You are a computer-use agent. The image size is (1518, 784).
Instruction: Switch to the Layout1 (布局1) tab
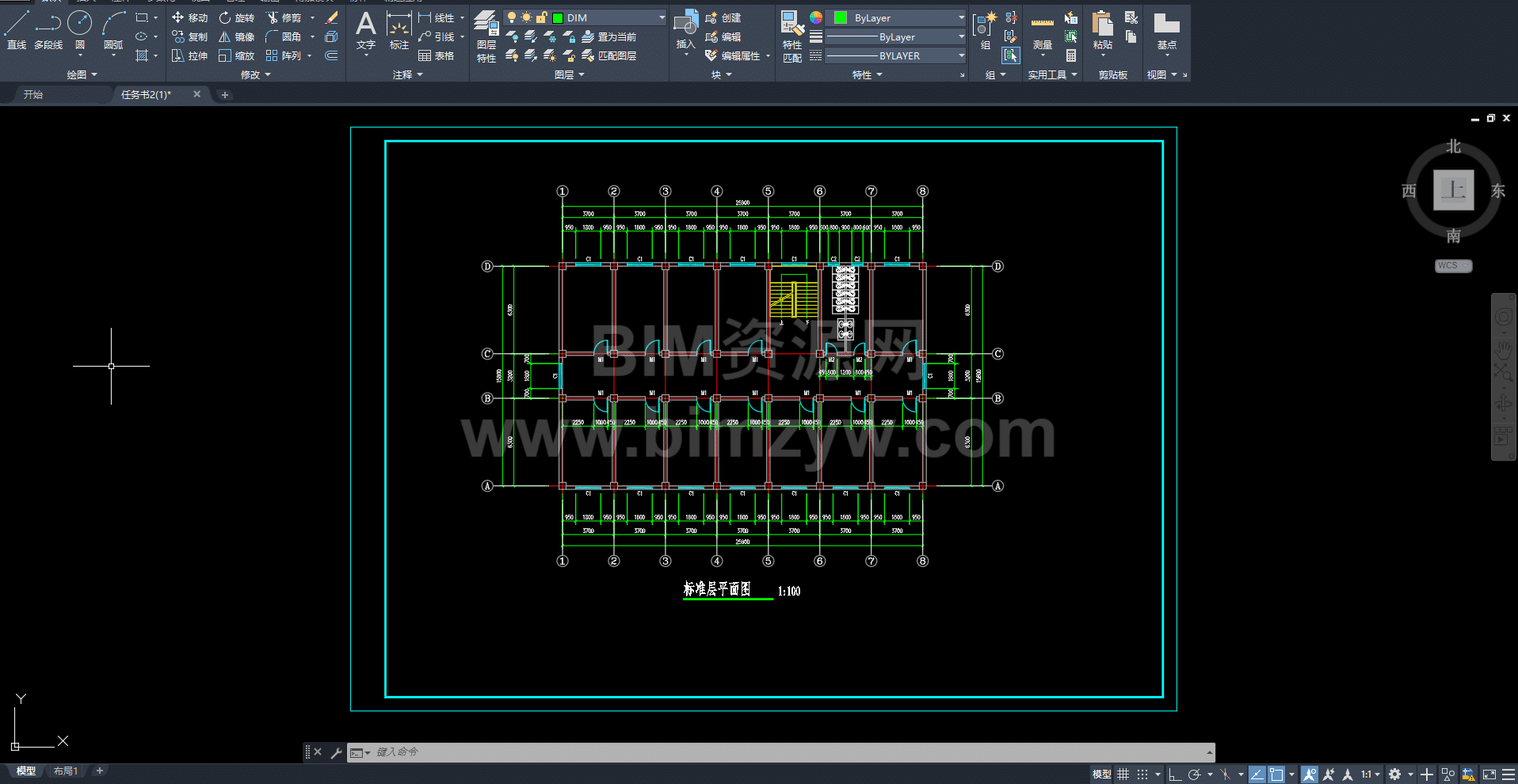coord(66,771)
